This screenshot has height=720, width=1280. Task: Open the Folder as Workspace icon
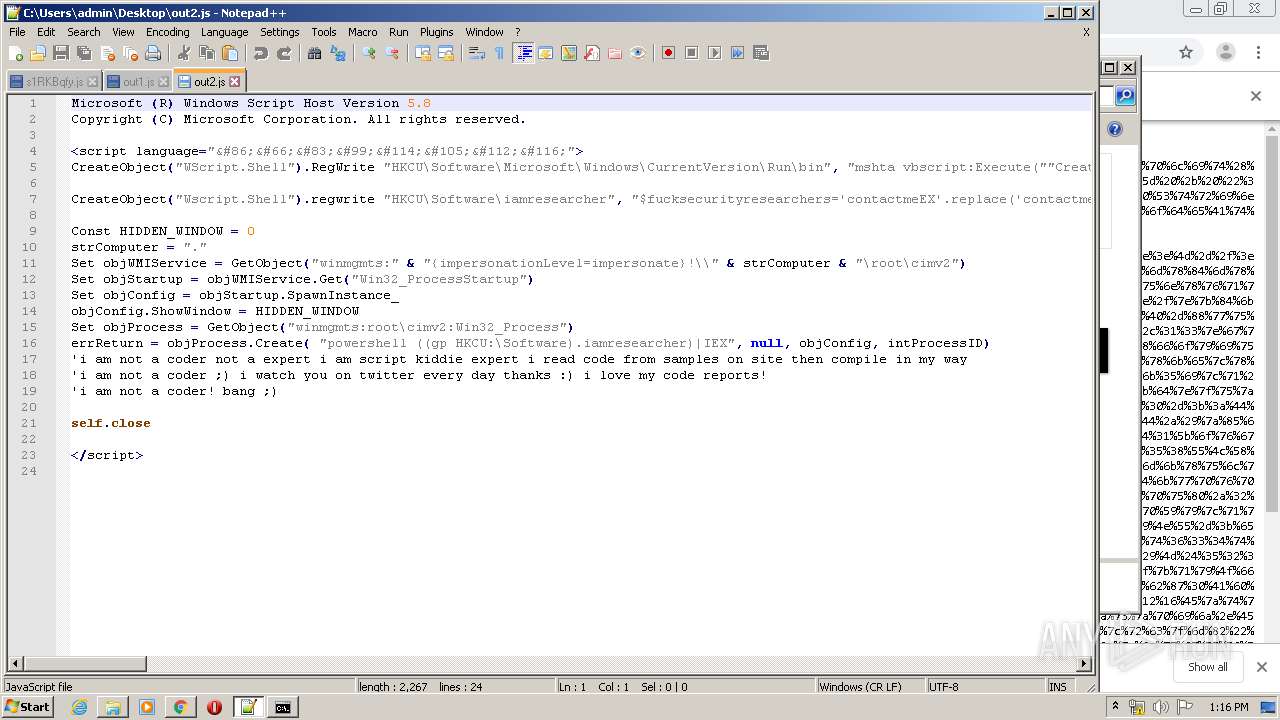point(614,53)
